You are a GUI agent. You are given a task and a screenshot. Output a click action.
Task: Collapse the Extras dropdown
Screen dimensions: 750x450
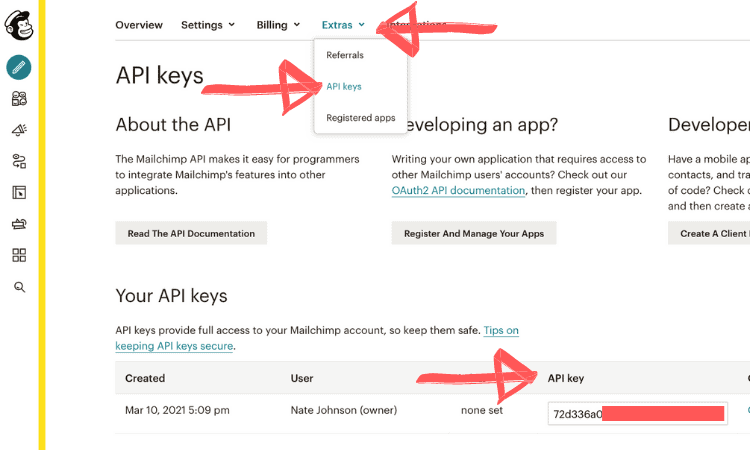click(343, 25)
